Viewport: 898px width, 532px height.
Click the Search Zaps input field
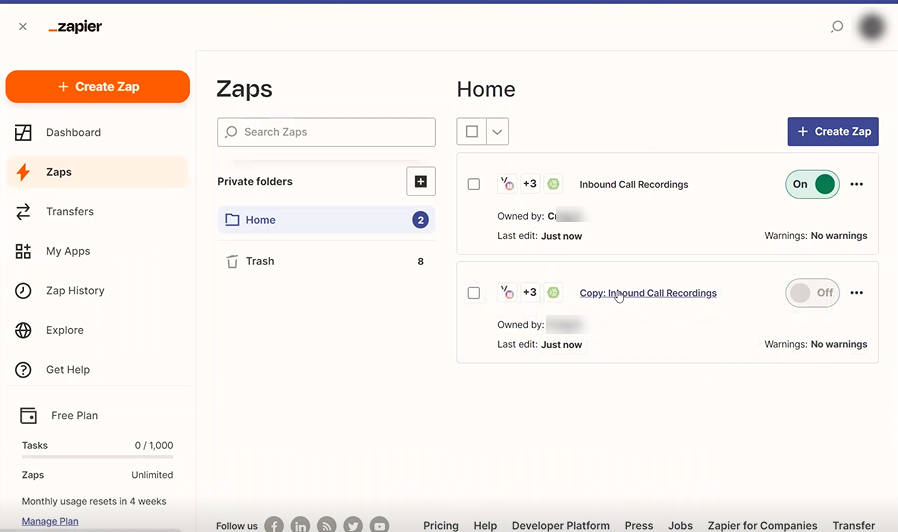tap(326, 132)
